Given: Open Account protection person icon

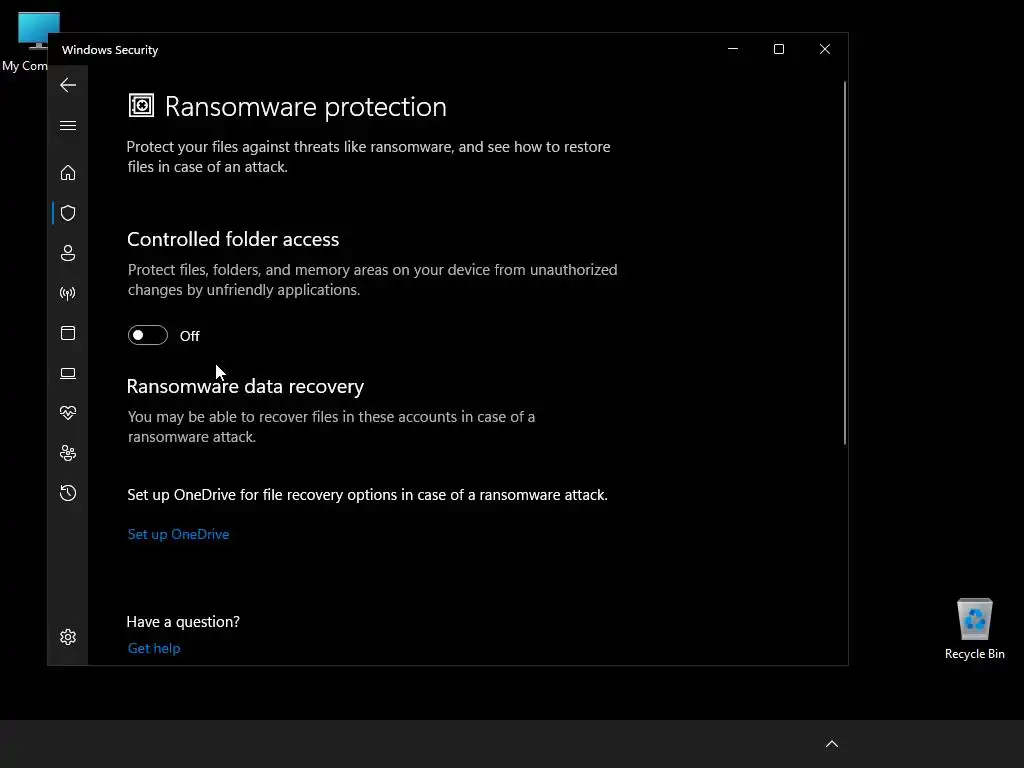Looking at the screenshot, I should pyautogui.click(x=68, y=253).
